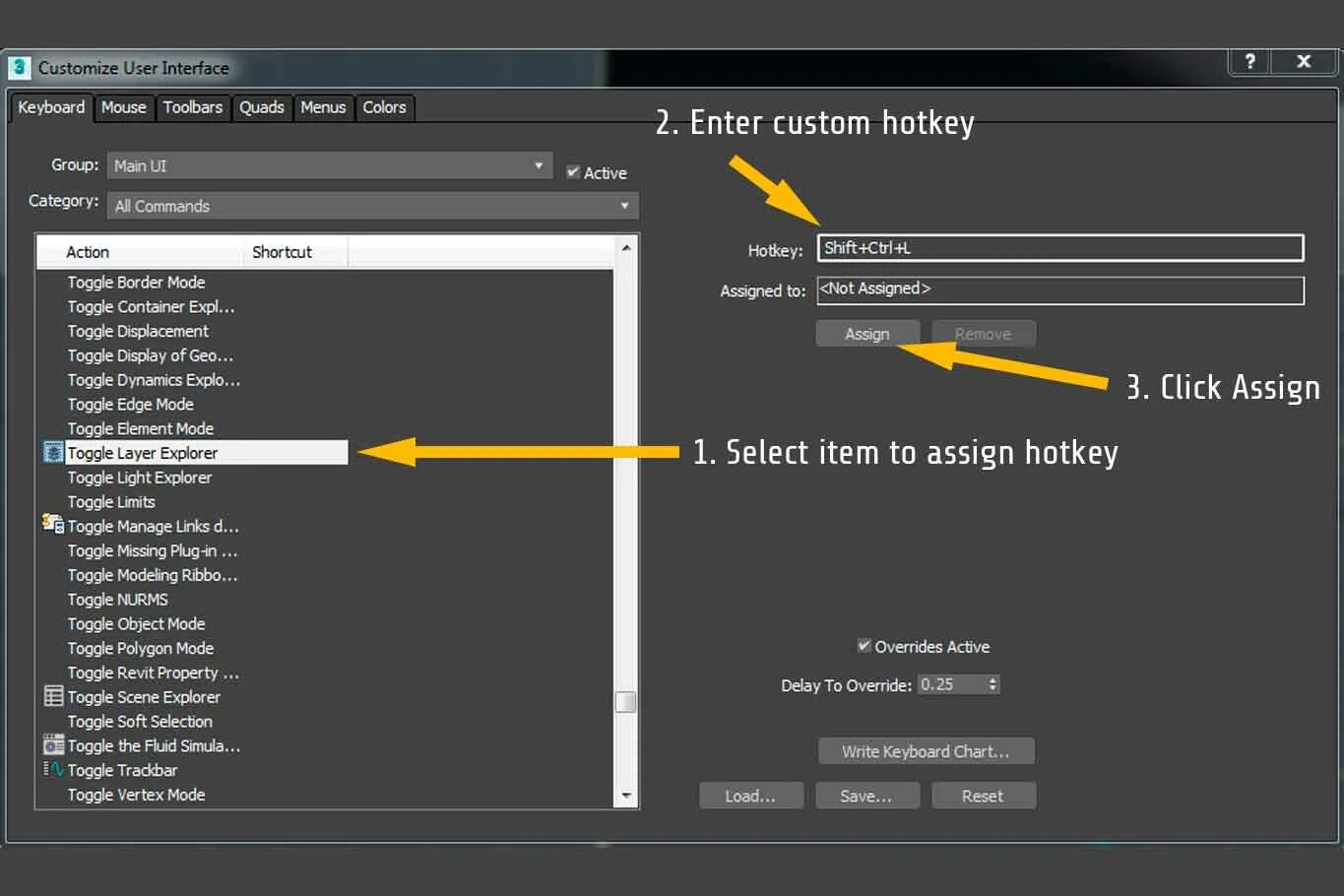Viewport: 1344px width, 896px height.
Task: Click the Delay To Override spinner arrows
Action: tap(992, 684)
